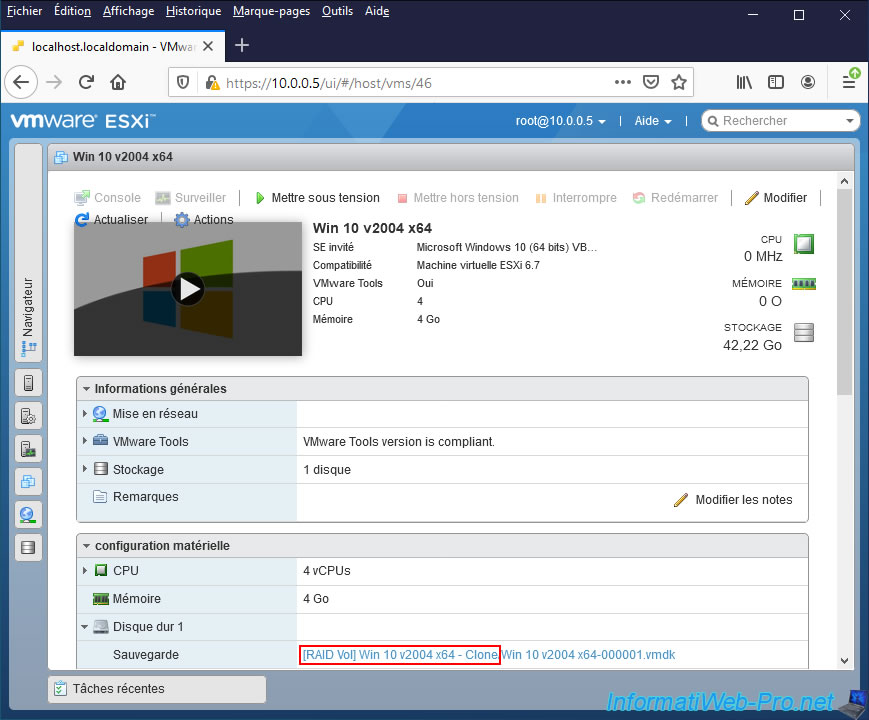869x720 pixels.
Task: Open the root@10.0.0.5 user dropdown
Action: click(560, 121)
